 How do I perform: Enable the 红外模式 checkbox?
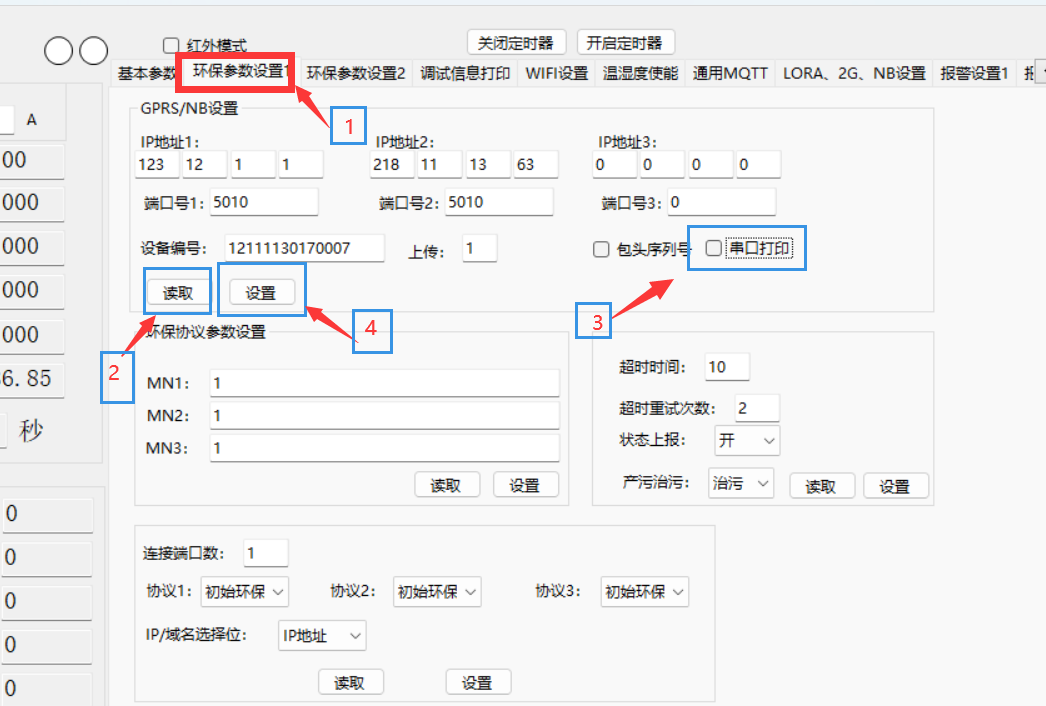tap(171, 45)
